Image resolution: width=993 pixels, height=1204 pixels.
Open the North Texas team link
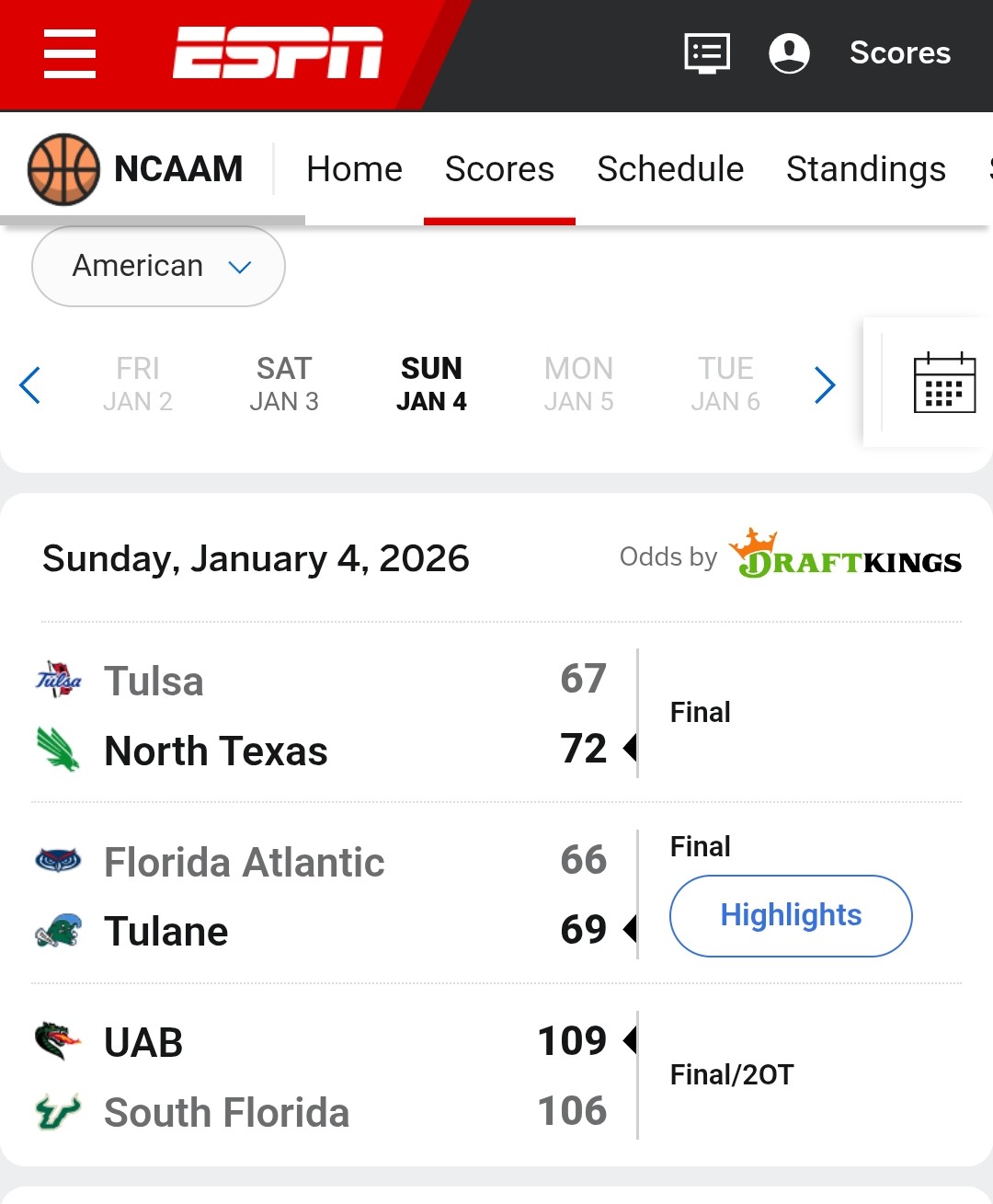click(216, 751)
